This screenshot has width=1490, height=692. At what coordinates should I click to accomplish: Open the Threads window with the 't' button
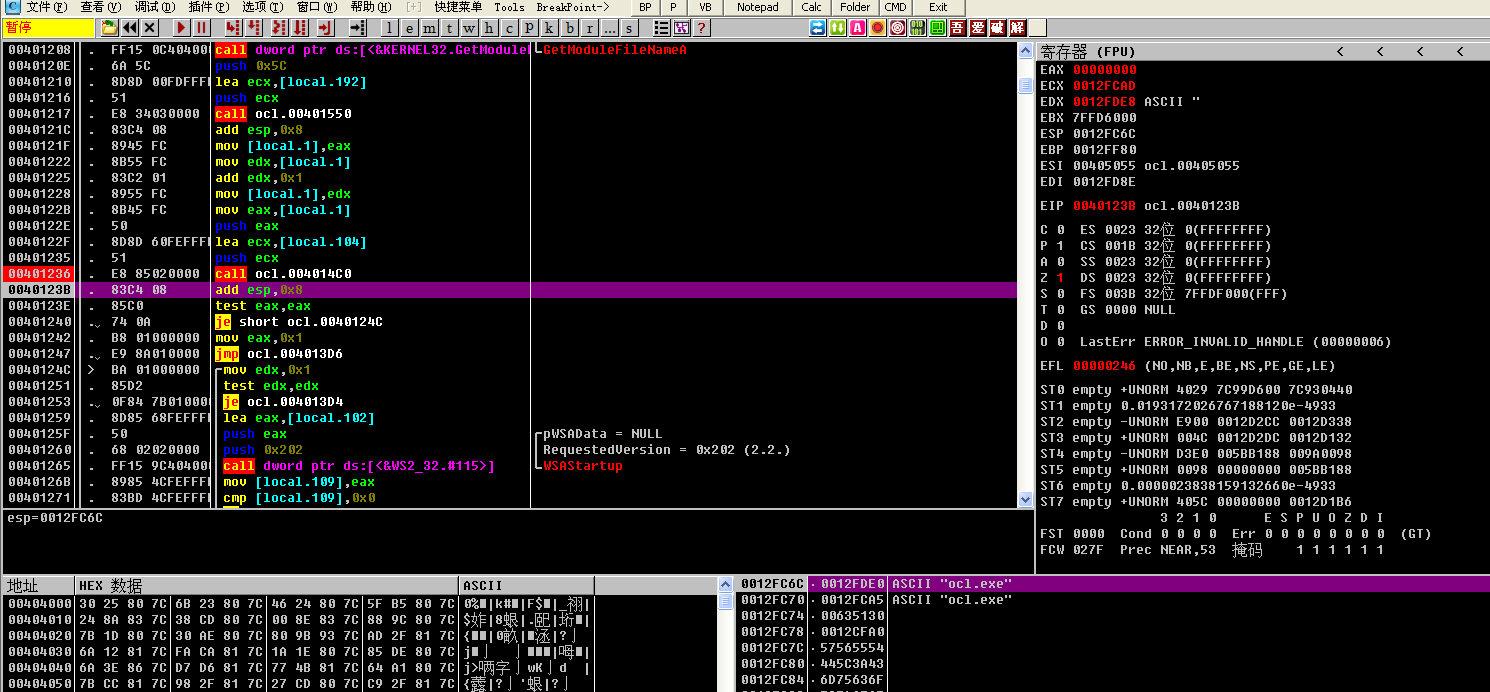(449, 27)
